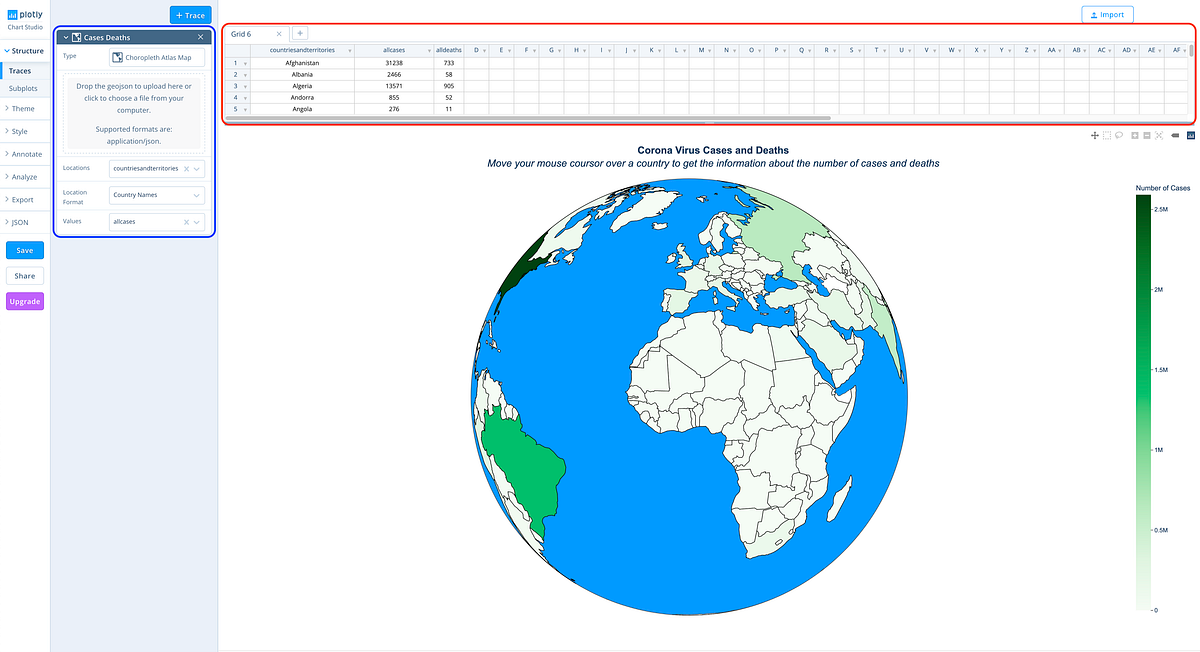
Task: Toggle hover labels with the tag icon
Action: point(1174,135)
